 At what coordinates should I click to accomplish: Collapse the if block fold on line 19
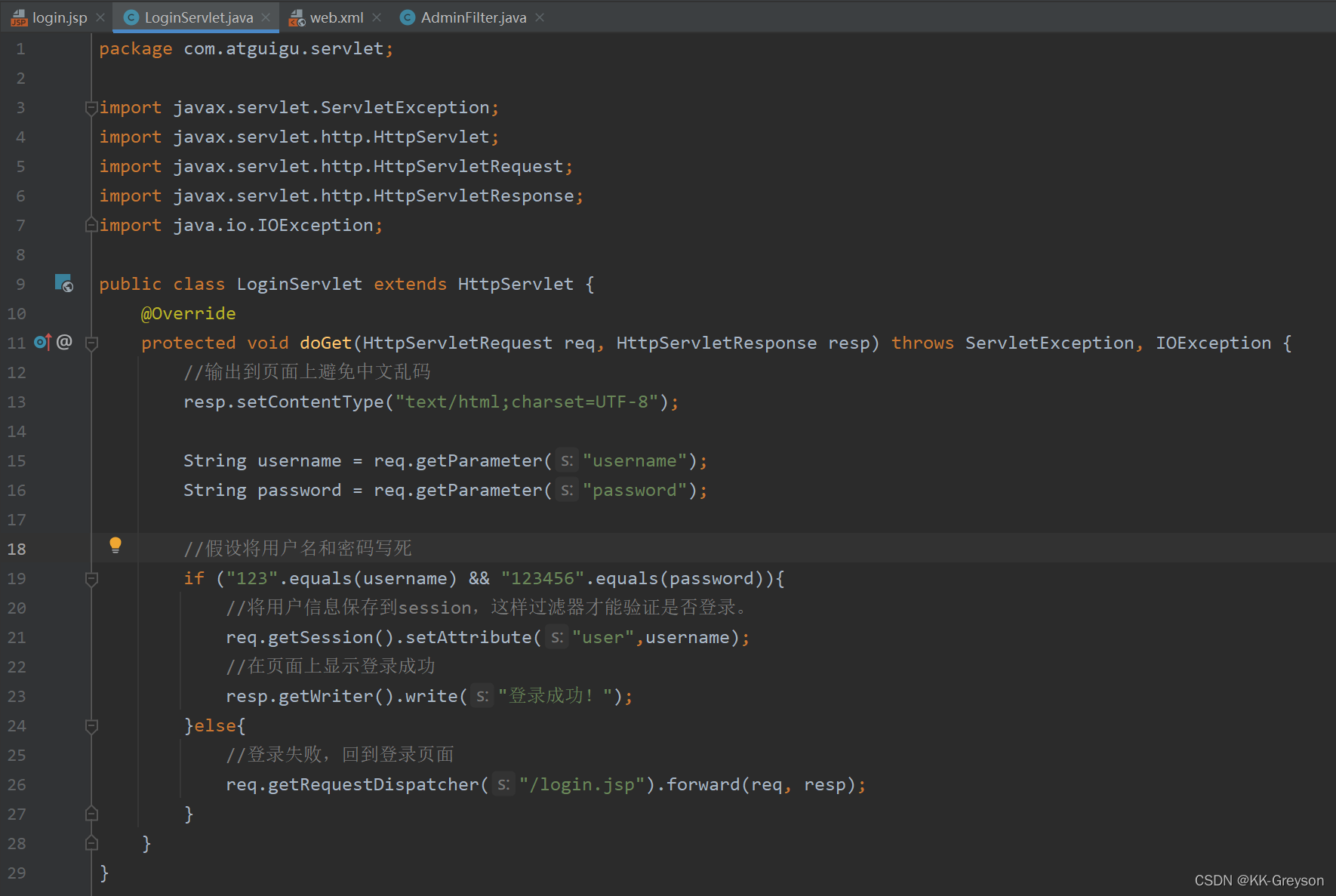(x=91, y=579)
